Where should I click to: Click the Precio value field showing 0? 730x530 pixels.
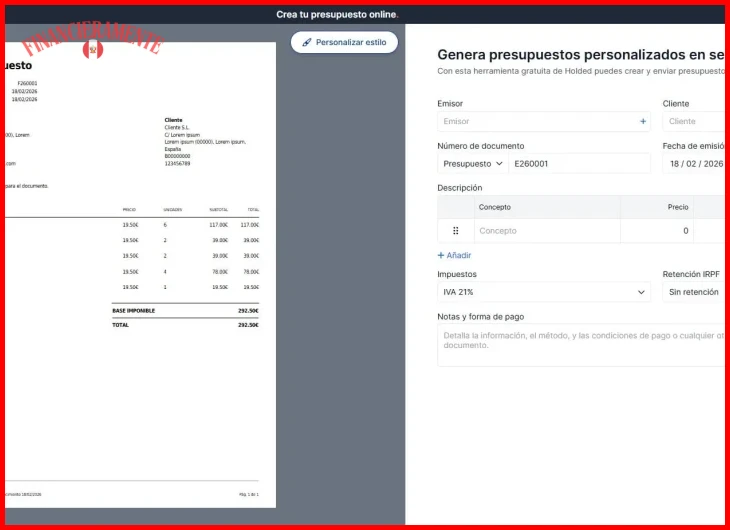(657, 231)
